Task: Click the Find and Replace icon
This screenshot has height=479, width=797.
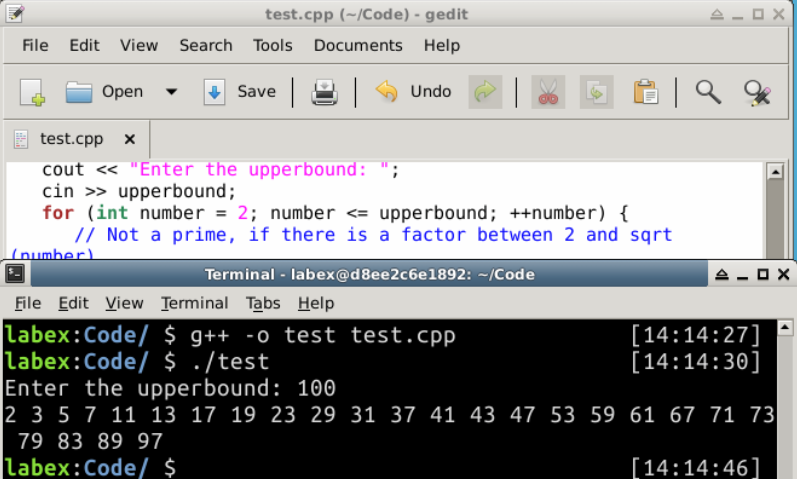Action: click(757, 92)
